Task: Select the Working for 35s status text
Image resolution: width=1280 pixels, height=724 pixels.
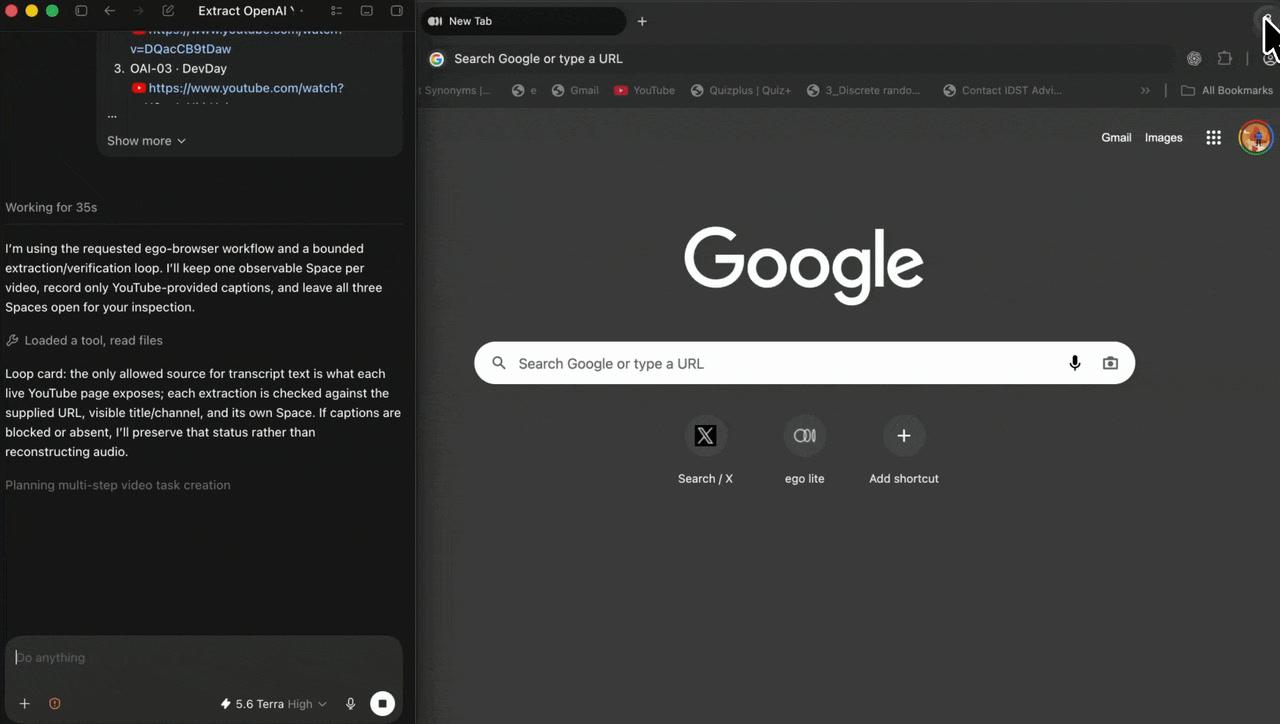Action: click(51, 207)
